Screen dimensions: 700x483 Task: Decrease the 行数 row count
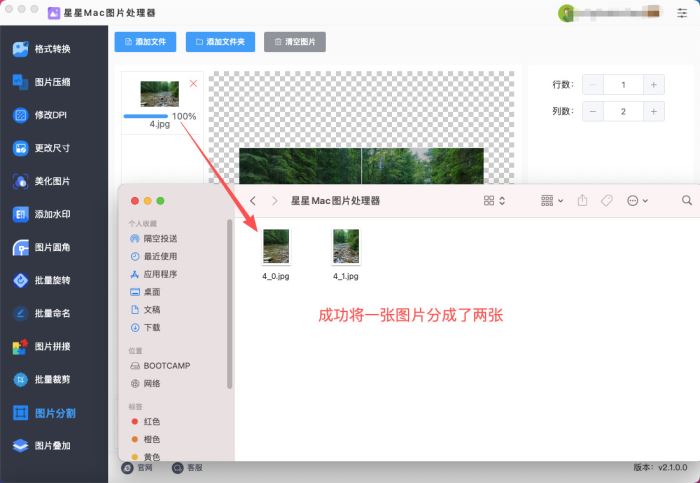(593, 84)
